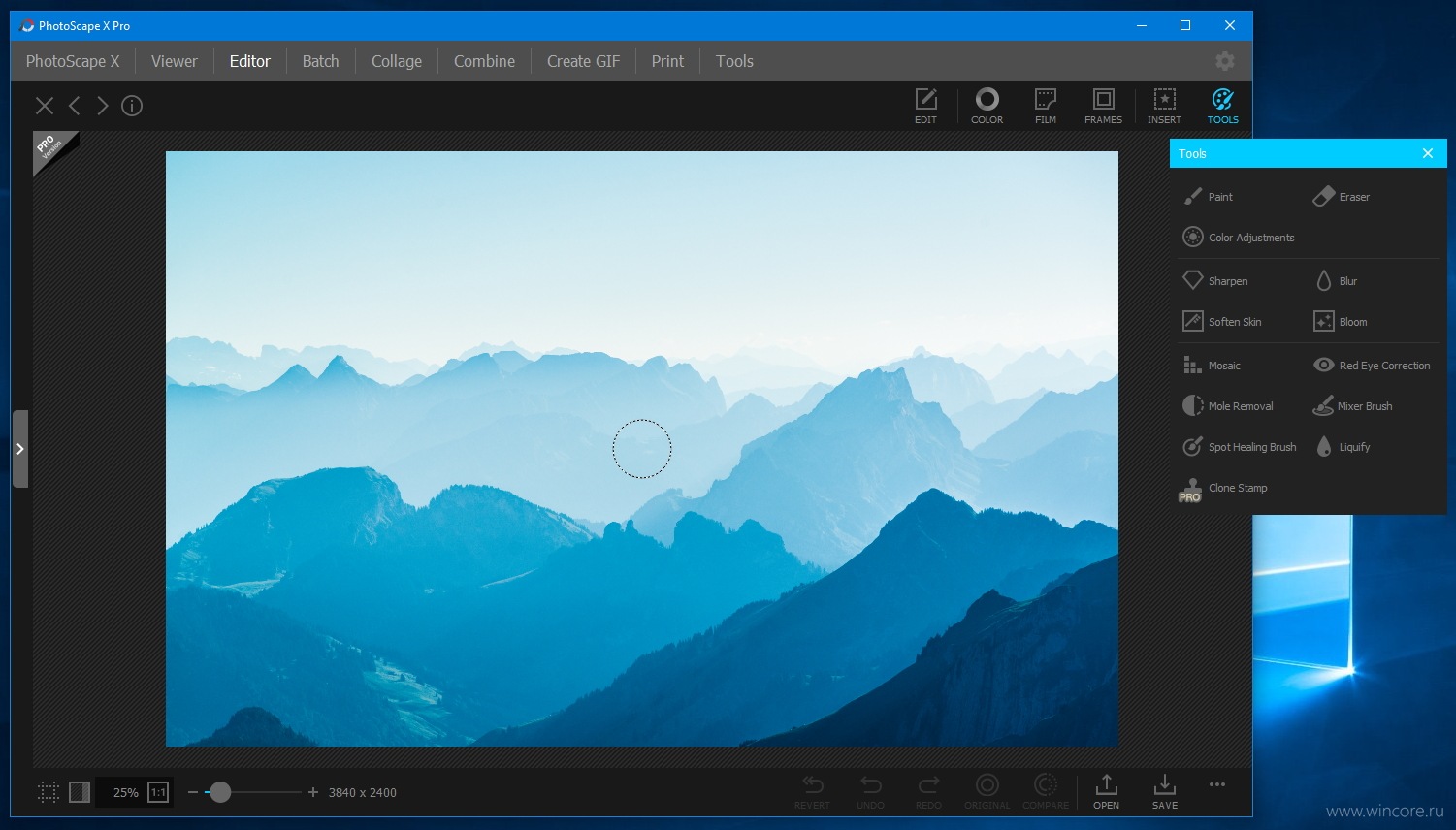Image resolution: width=1456 pixels, height=830 pixels.
Task: Select the Mole Removal tool
Action: [x=1228, y=406]
